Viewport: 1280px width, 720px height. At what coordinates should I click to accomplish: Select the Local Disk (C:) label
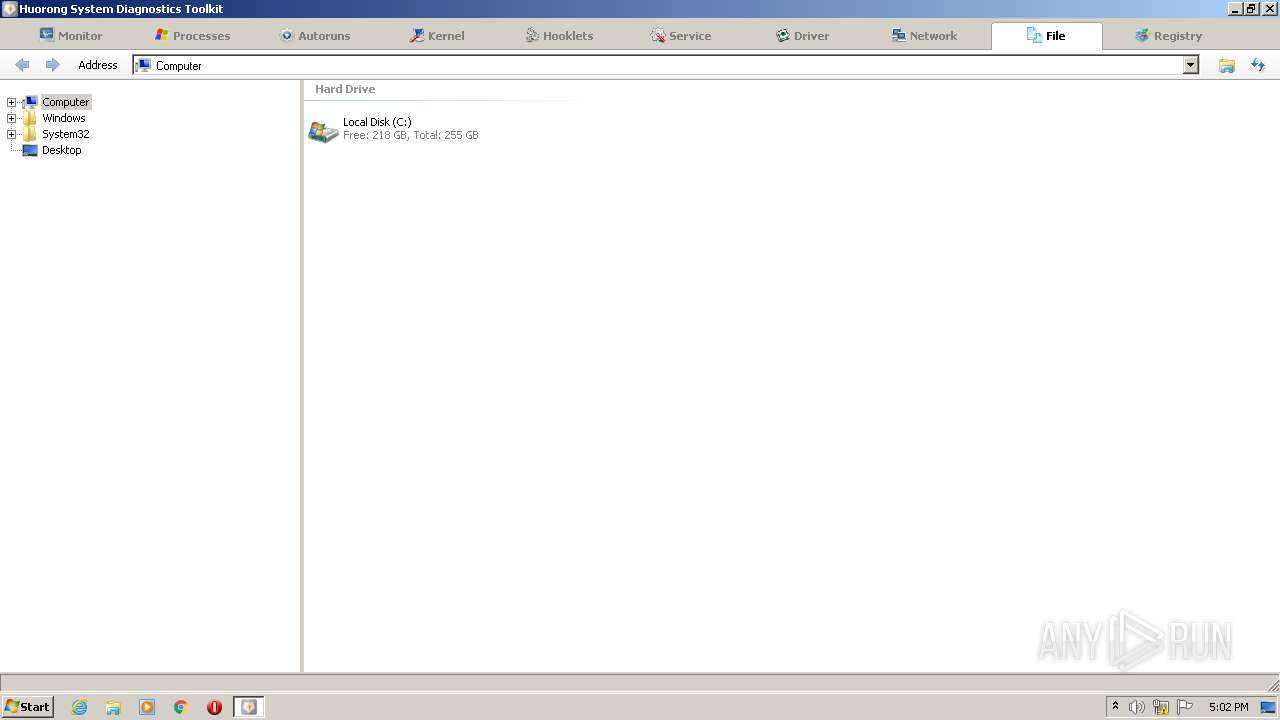click(x=377, y=122)
